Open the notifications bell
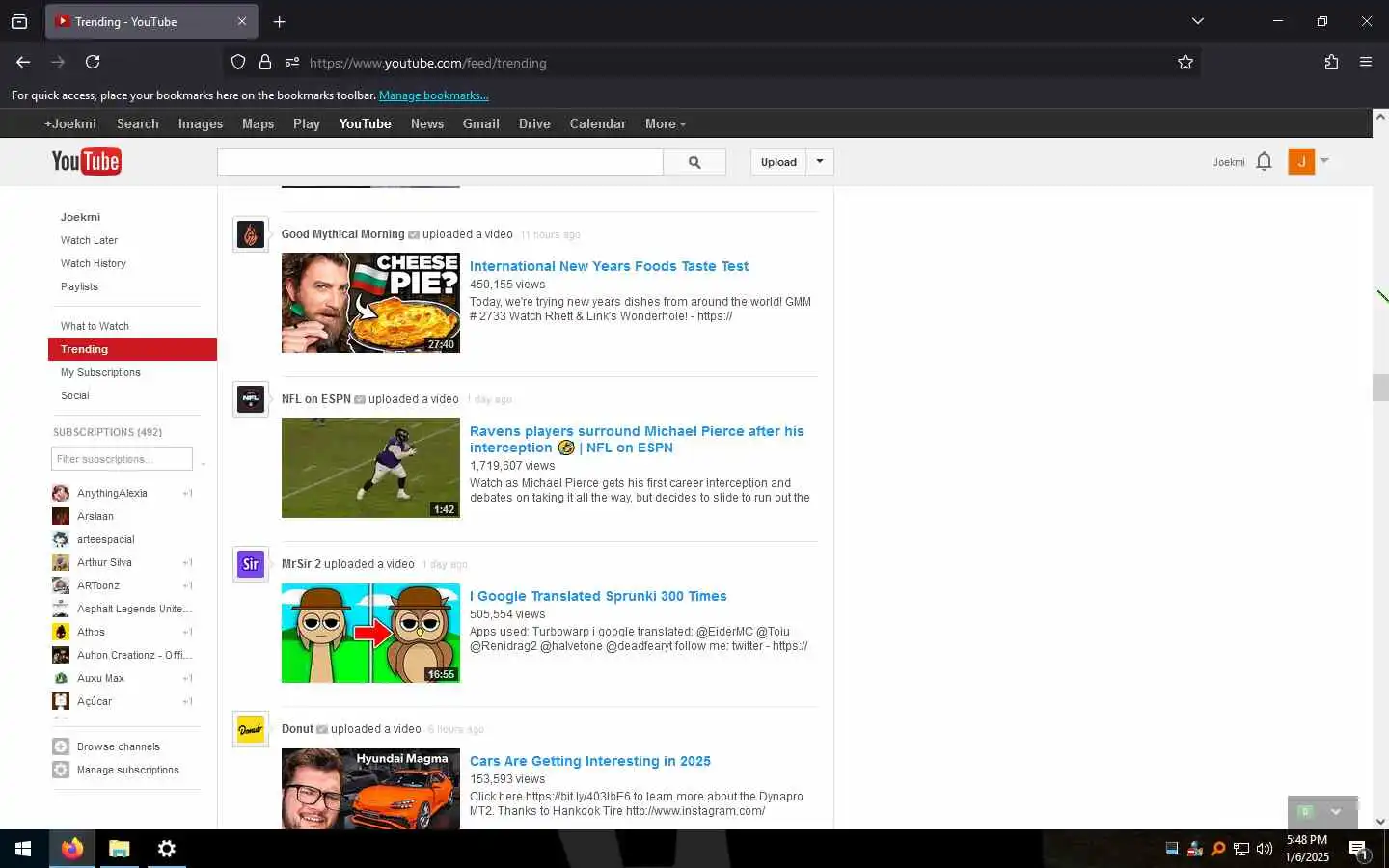The width and height of the screenshot is (1389, 868). [1265, 161]
